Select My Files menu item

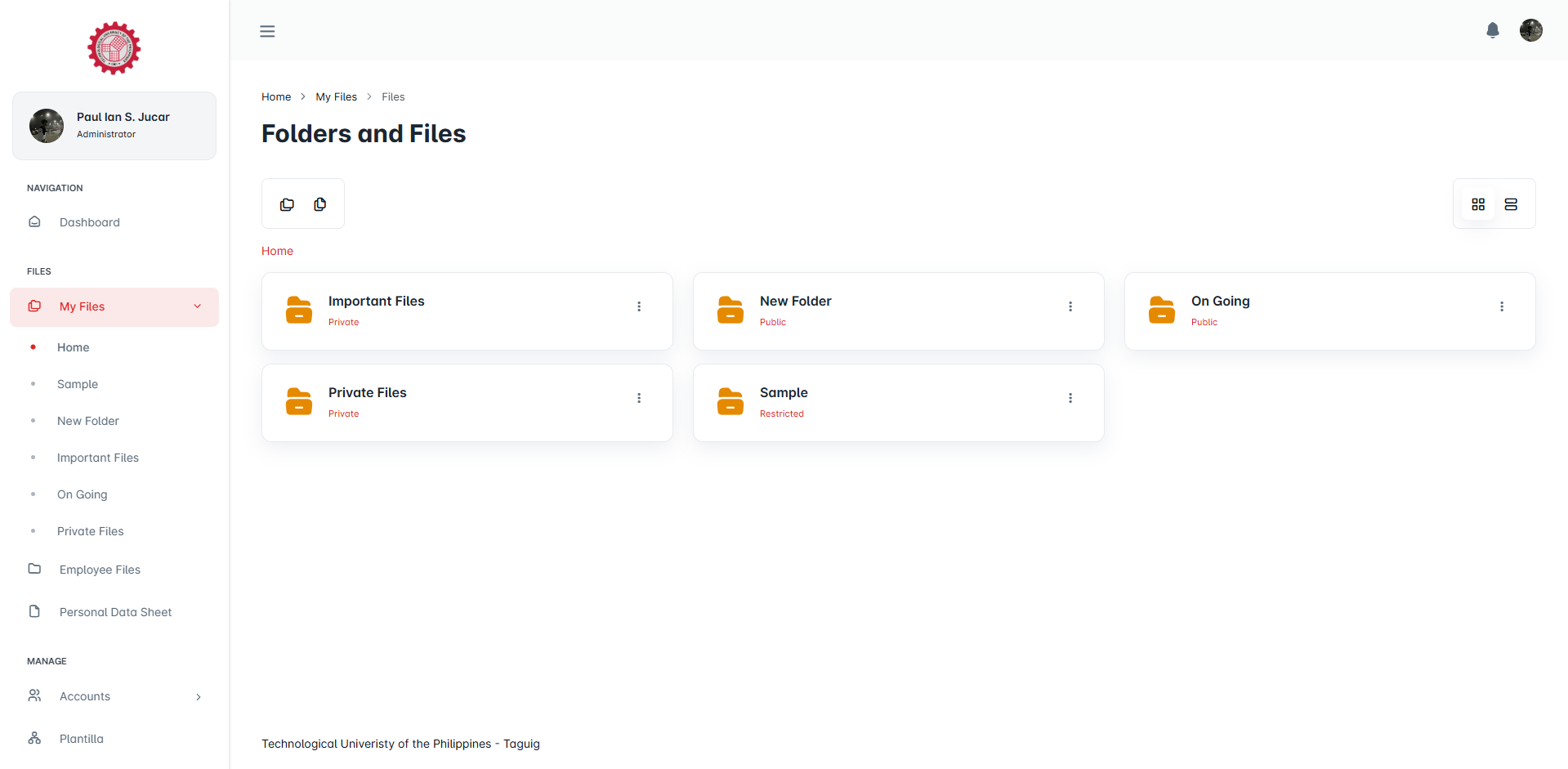(x=114, y=307)
